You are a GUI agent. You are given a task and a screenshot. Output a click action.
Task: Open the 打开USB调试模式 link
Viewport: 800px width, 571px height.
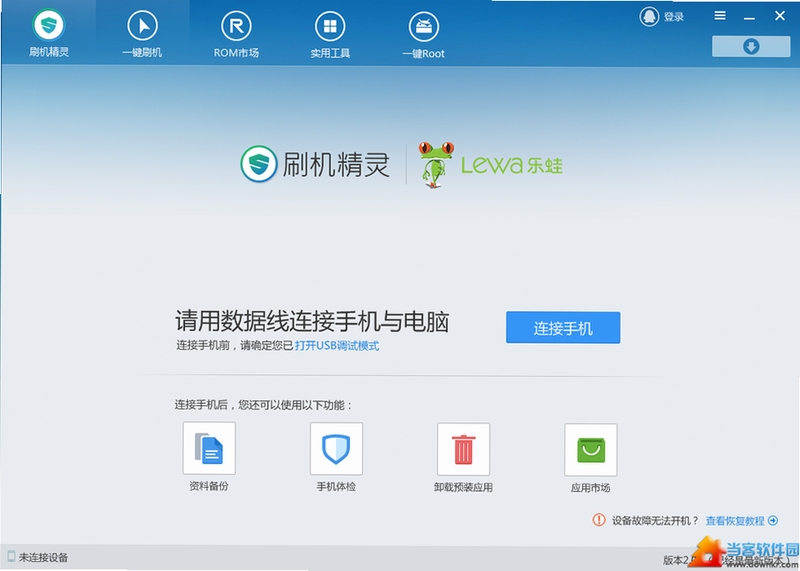point(337,345)
